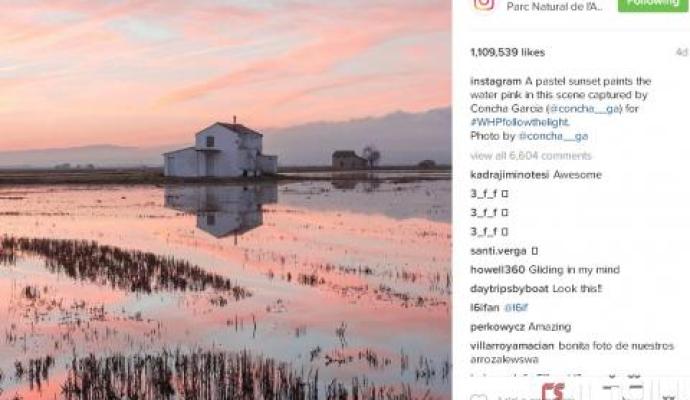This screenshot has height=400, width=690.
Task: Open the 4d post timestamp
Action: pos(681,52)
